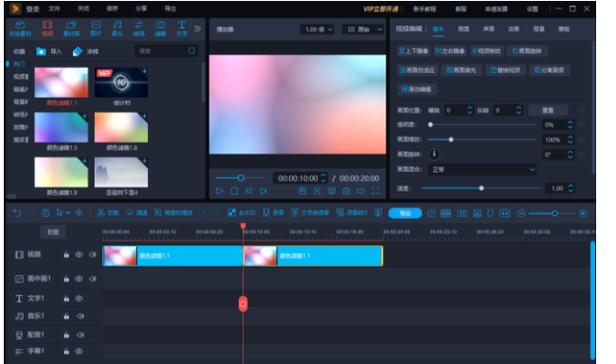616x364 pixels.
Task: Switch to the 背景 tab in edit panel
Action: [539, 29]
